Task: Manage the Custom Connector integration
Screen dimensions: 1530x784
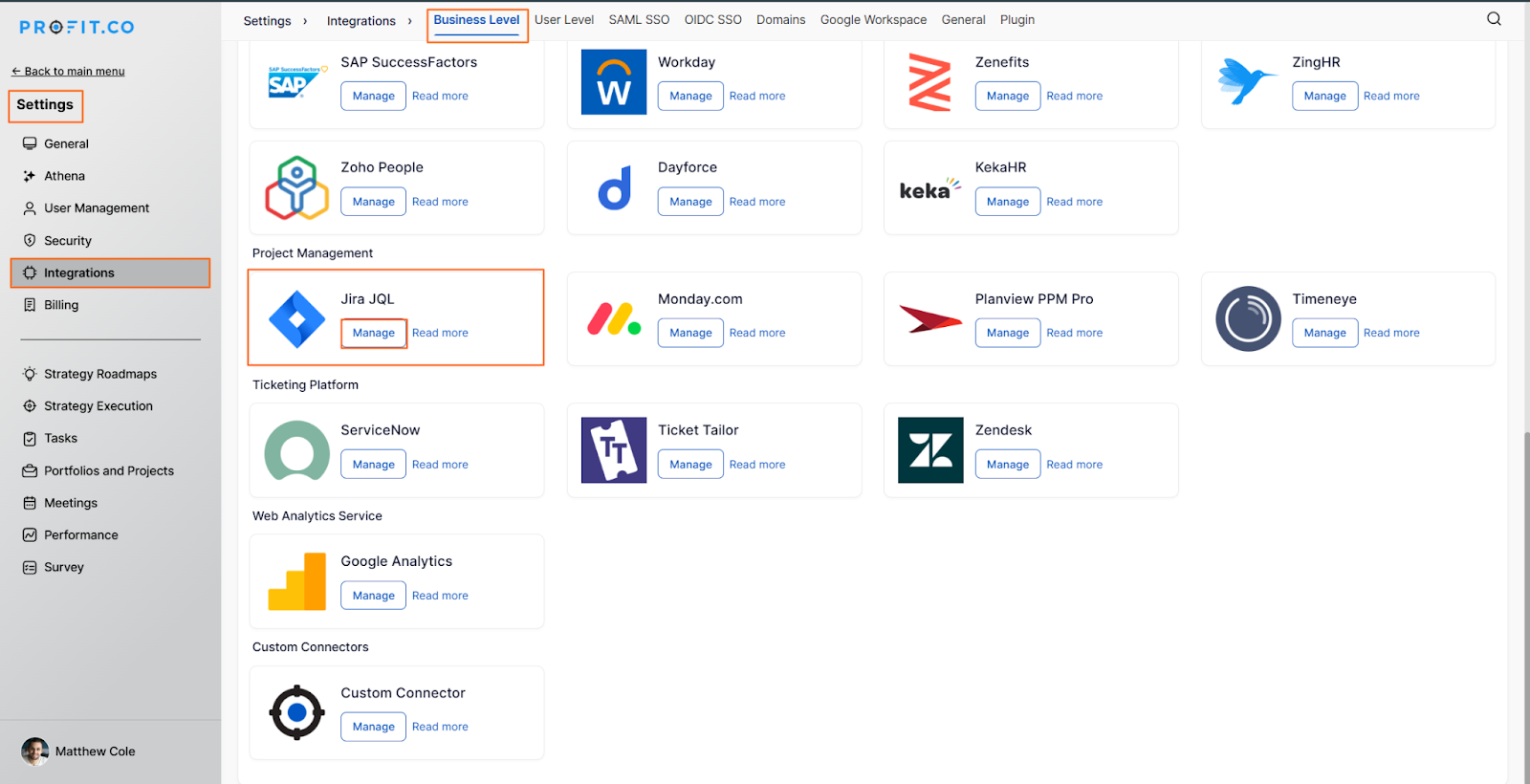Action: [374, 727]
